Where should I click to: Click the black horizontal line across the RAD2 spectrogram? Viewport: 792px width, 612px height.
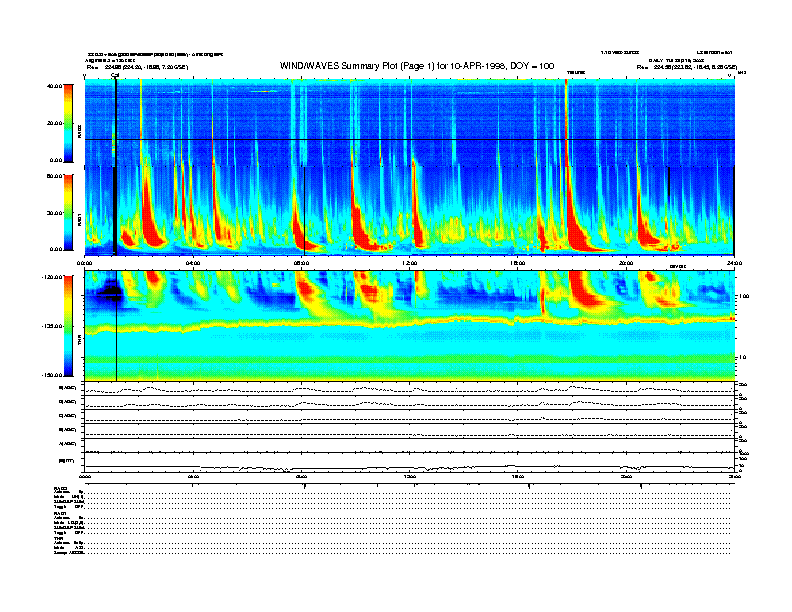[409, 139]
